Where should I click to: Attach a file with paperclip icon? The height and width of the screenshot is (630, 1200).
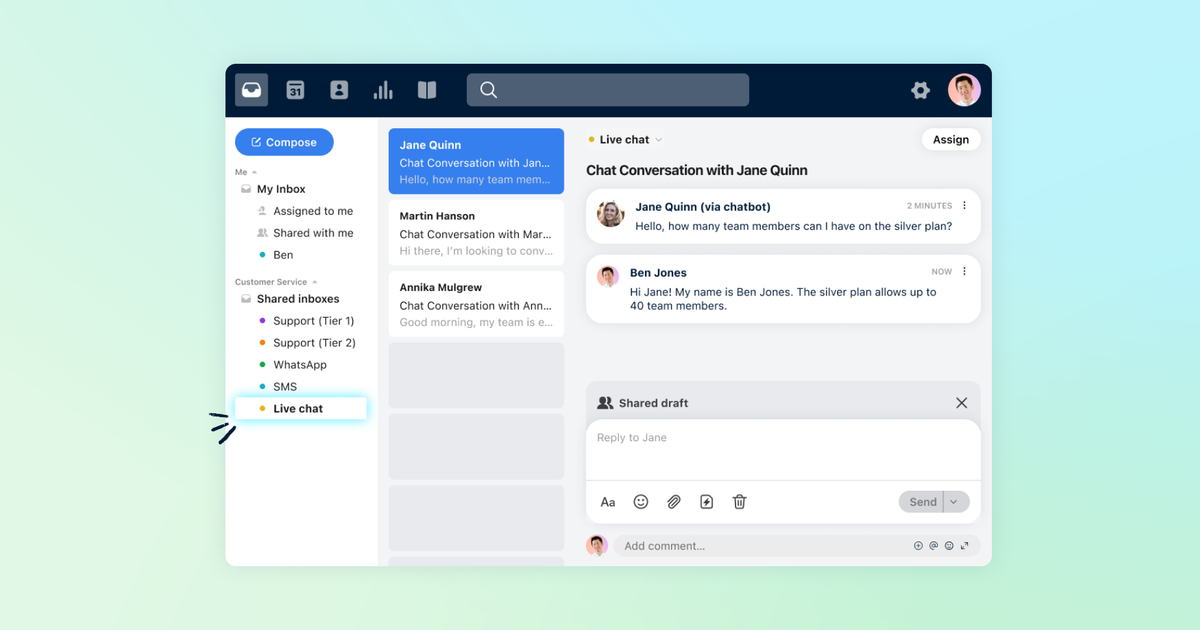click(x=674, y=502)
